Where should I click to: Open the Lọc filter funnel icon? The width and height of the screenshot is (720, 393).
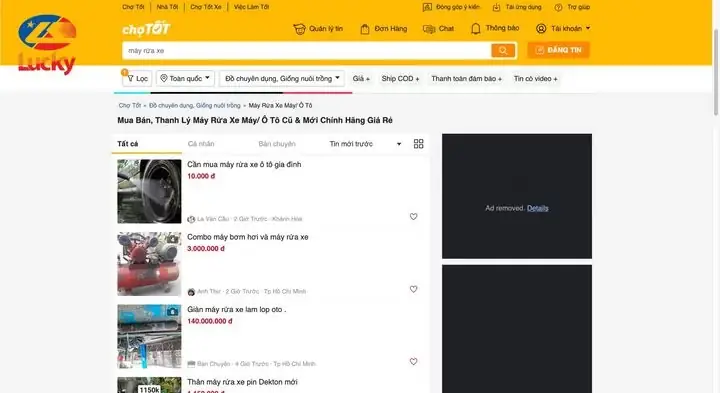pyautogui.click(x=130, y=79)
